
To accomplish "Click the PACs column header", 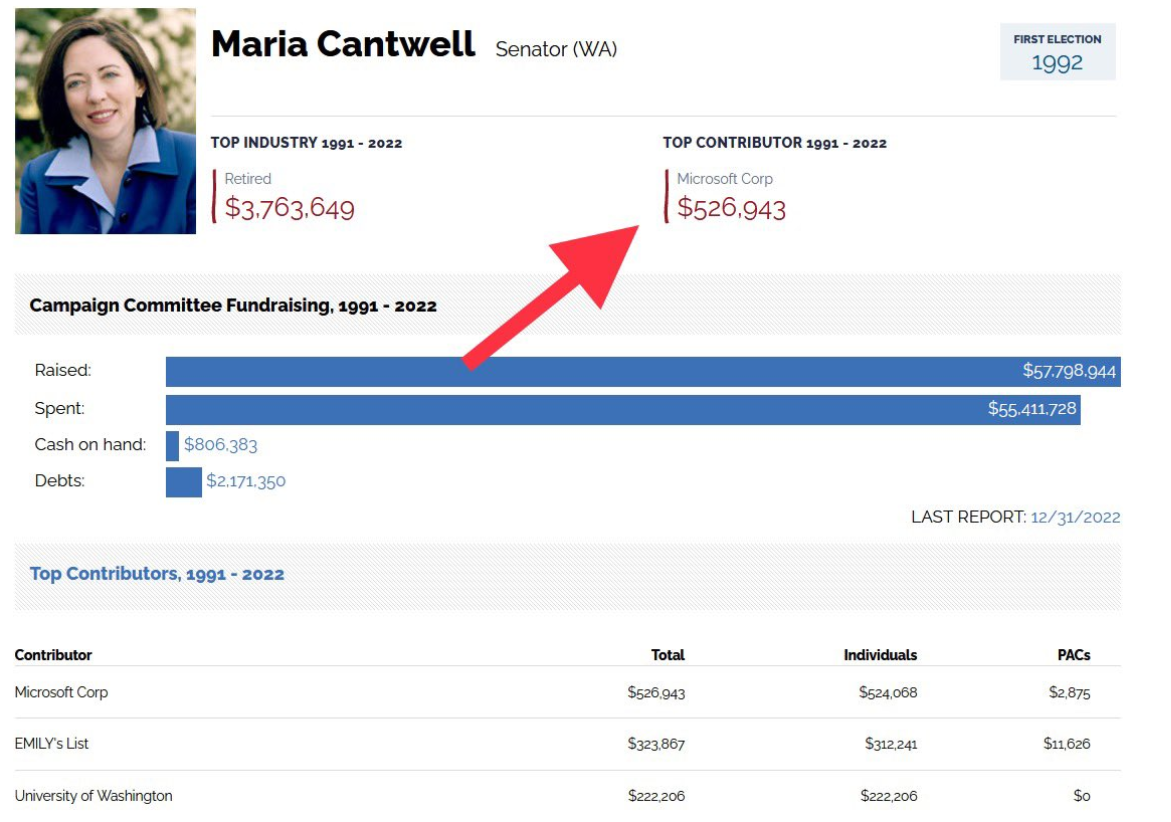I will pos(1073,655).
